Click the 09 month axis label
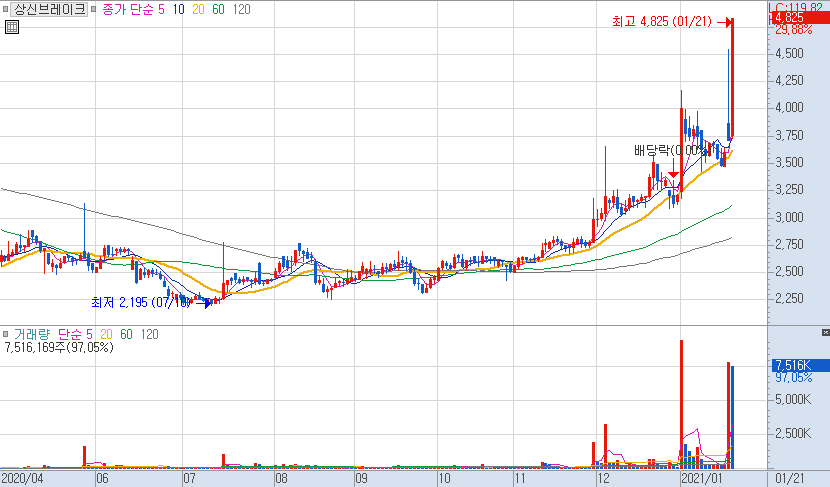Viewport: 830px width, 487px height. pos(361,479)
